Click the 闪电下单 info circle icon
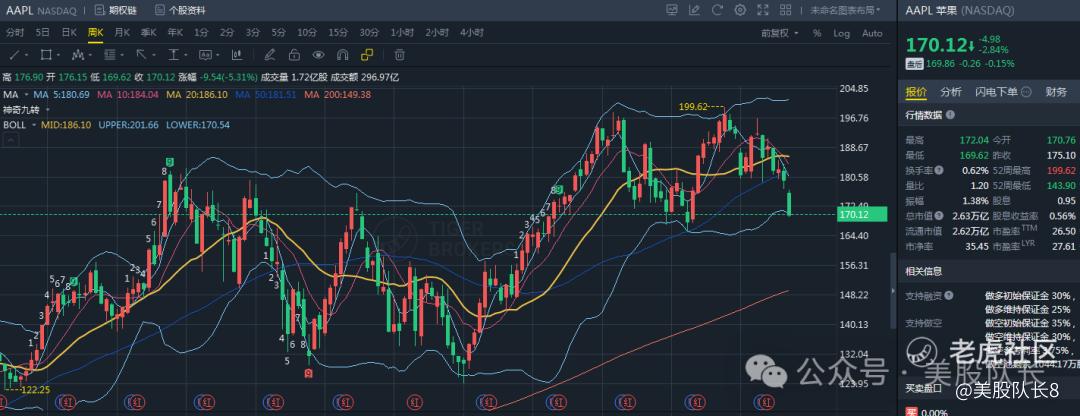Image resolution: width=1080 pixels, height=416 pixels. point(1026,92)
